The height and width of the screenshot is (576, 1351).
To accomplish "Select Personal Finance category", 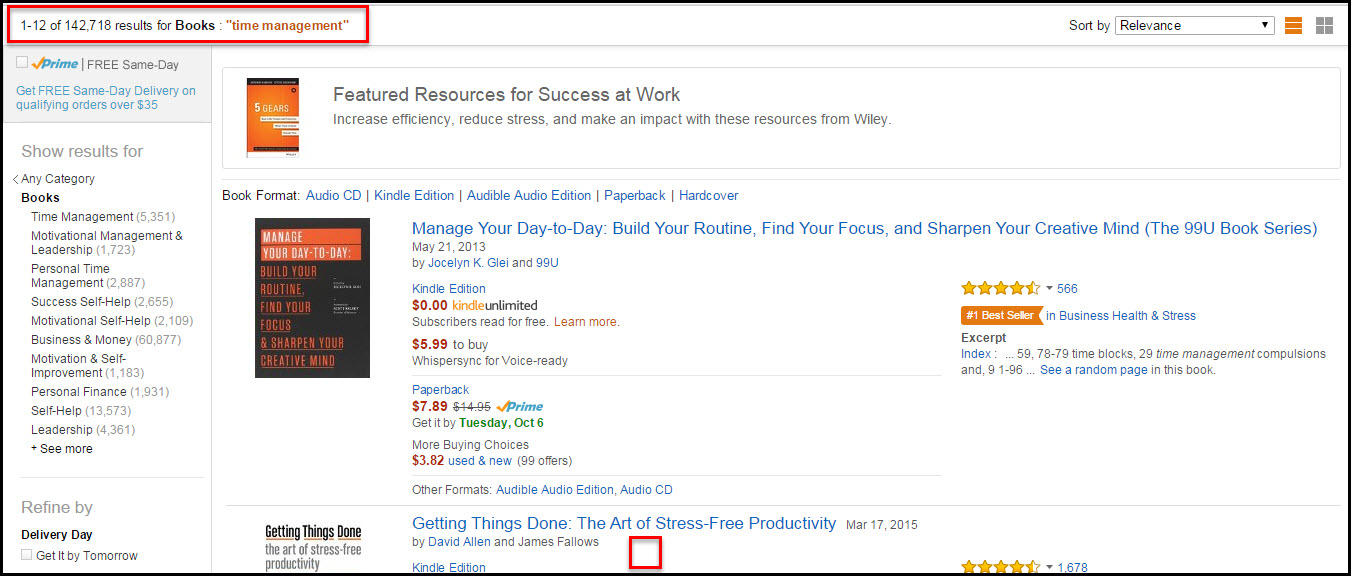I will pos(79,392).
